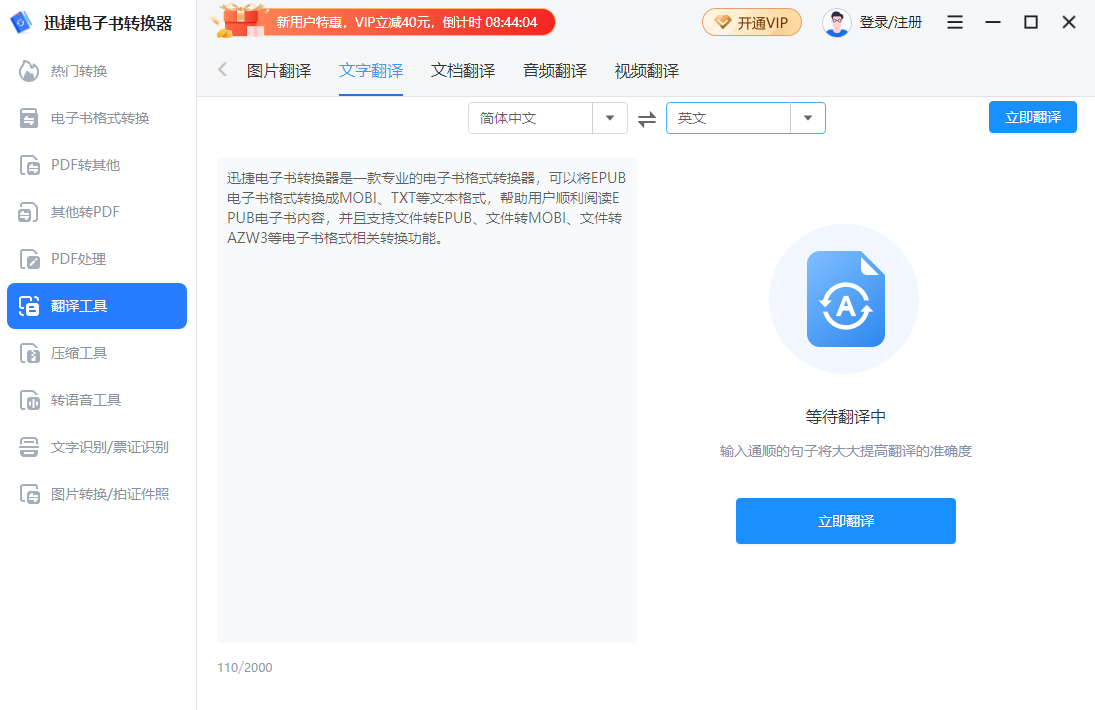Click the 新用户特惠 VIP promo banner

click(x=383, y=22)
